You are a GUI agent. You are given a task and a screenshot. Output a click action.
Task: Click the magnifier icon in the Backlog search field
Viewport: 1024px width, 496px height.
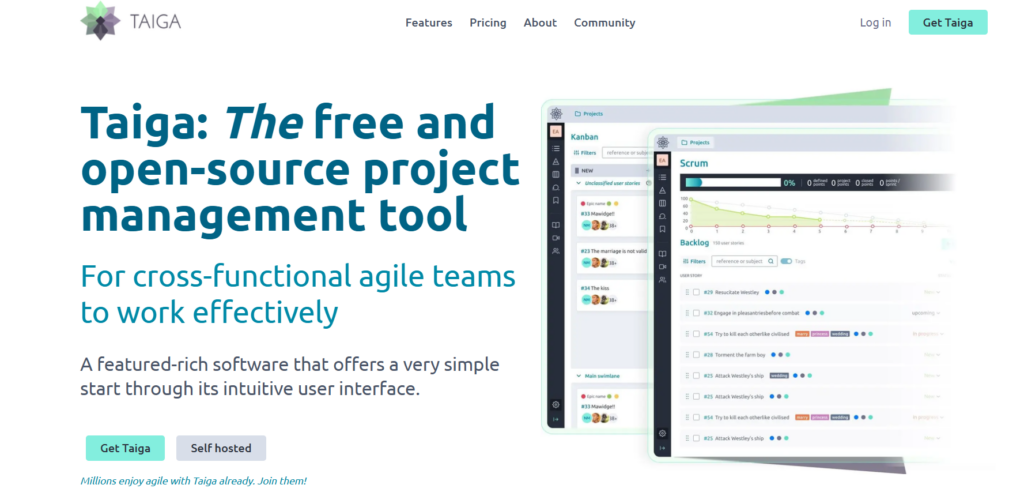click(771, 261)
